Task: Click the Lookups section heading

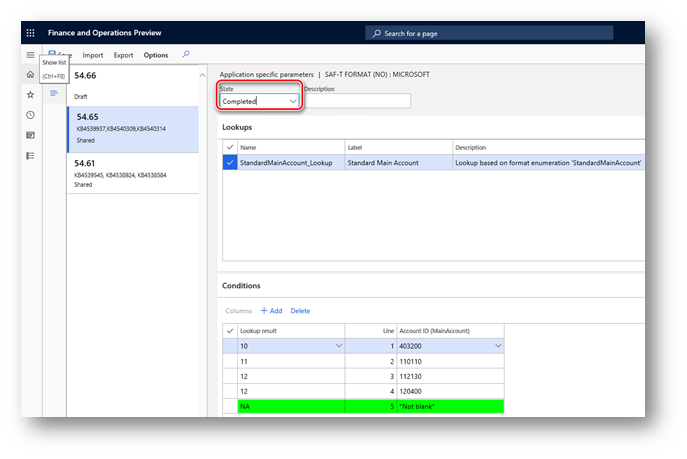Action: (237, 127)
